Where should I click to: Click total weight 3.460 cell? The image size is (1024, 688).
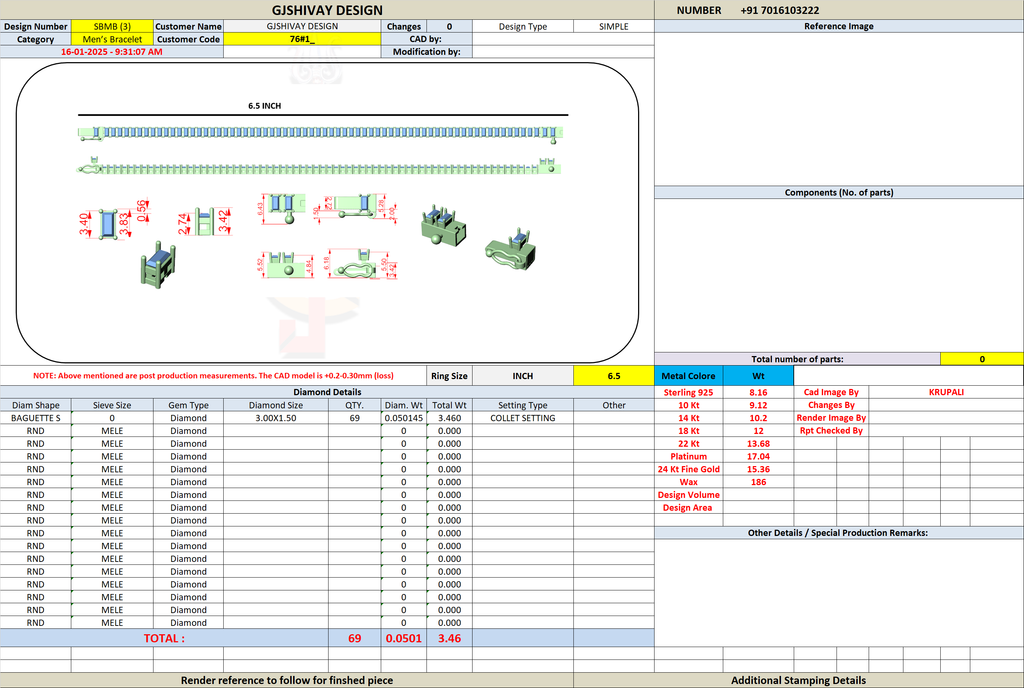click(x=449, y=418)
